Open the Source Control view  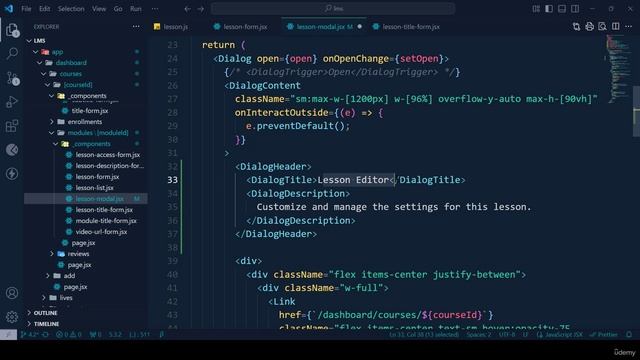(x=12, y=78)
